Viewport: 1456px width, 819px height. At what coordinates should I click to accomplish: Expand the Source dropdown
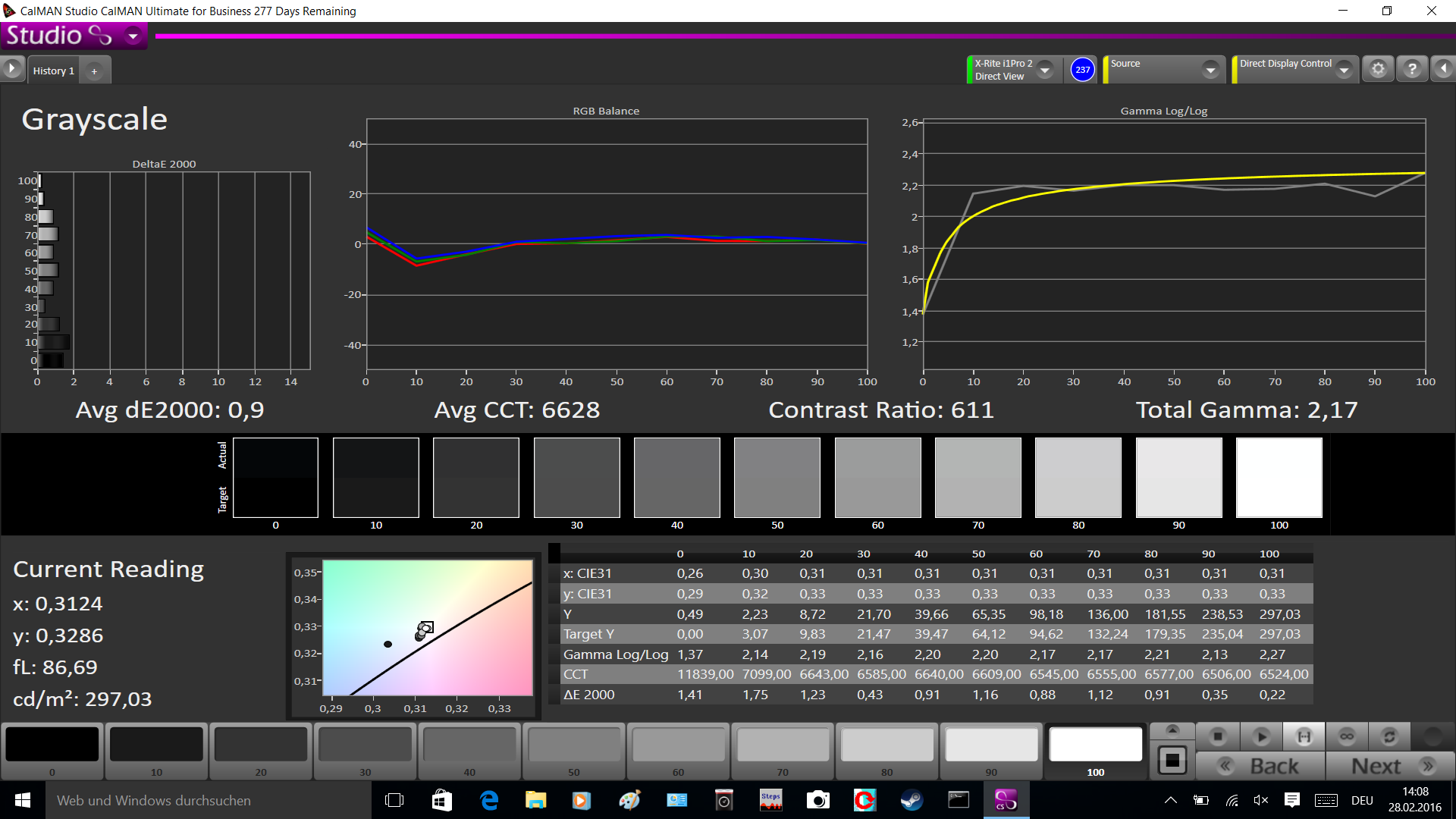pos(1210,70)
